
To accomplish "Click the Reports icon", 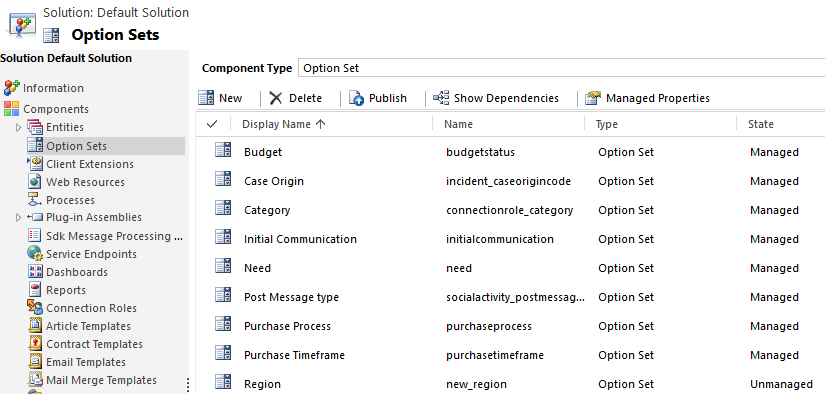I will pyautogui.click(x=35, y=289).
